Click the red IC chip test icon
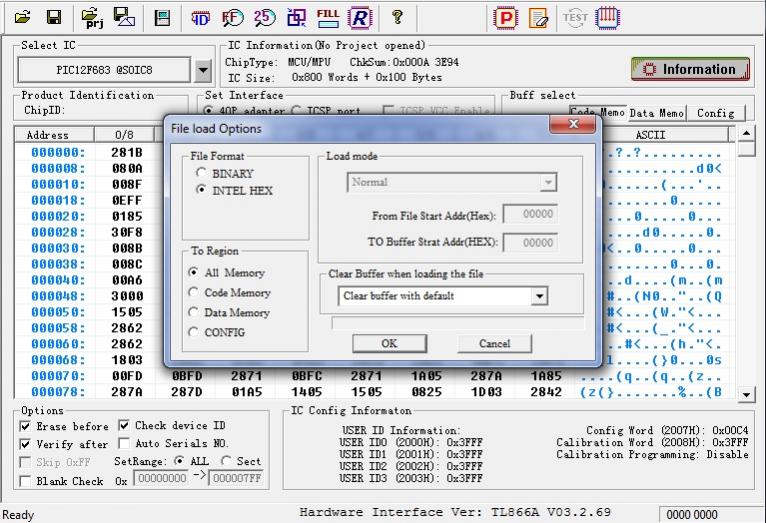Viewport: 766px width, 523px height. 607,17
